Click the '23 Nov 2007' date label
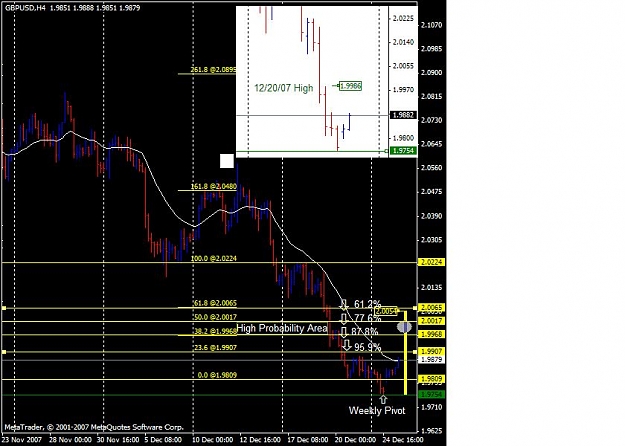Screen dimensions: 625x446 pyautogui.click(x=23, y=440)
